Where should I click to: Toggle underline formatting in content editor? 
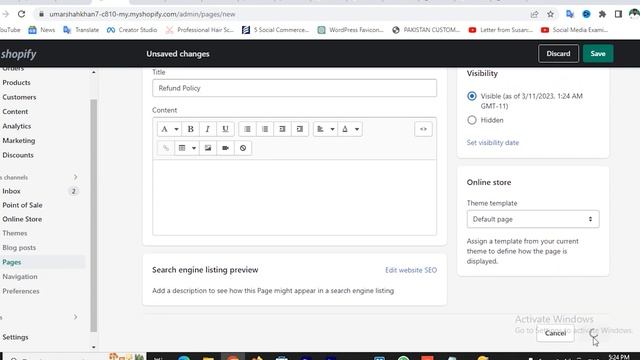(x=225, y=129)
